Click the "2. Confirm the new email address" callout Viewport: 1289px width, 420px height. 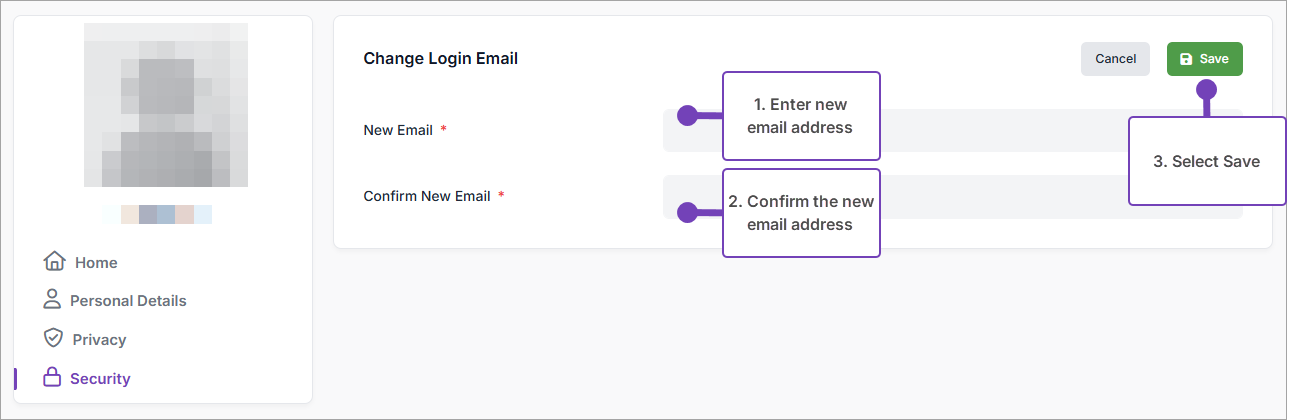click(x=801, y=213)
